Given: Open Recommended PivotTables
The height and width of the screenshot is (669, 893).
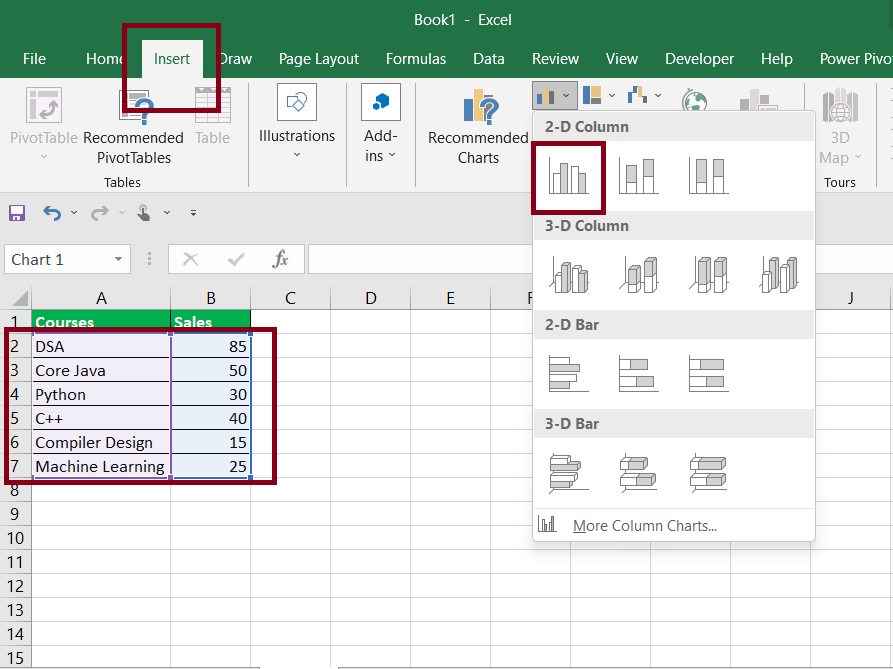Looking at the screenshot, I should (x=134, y=126).
